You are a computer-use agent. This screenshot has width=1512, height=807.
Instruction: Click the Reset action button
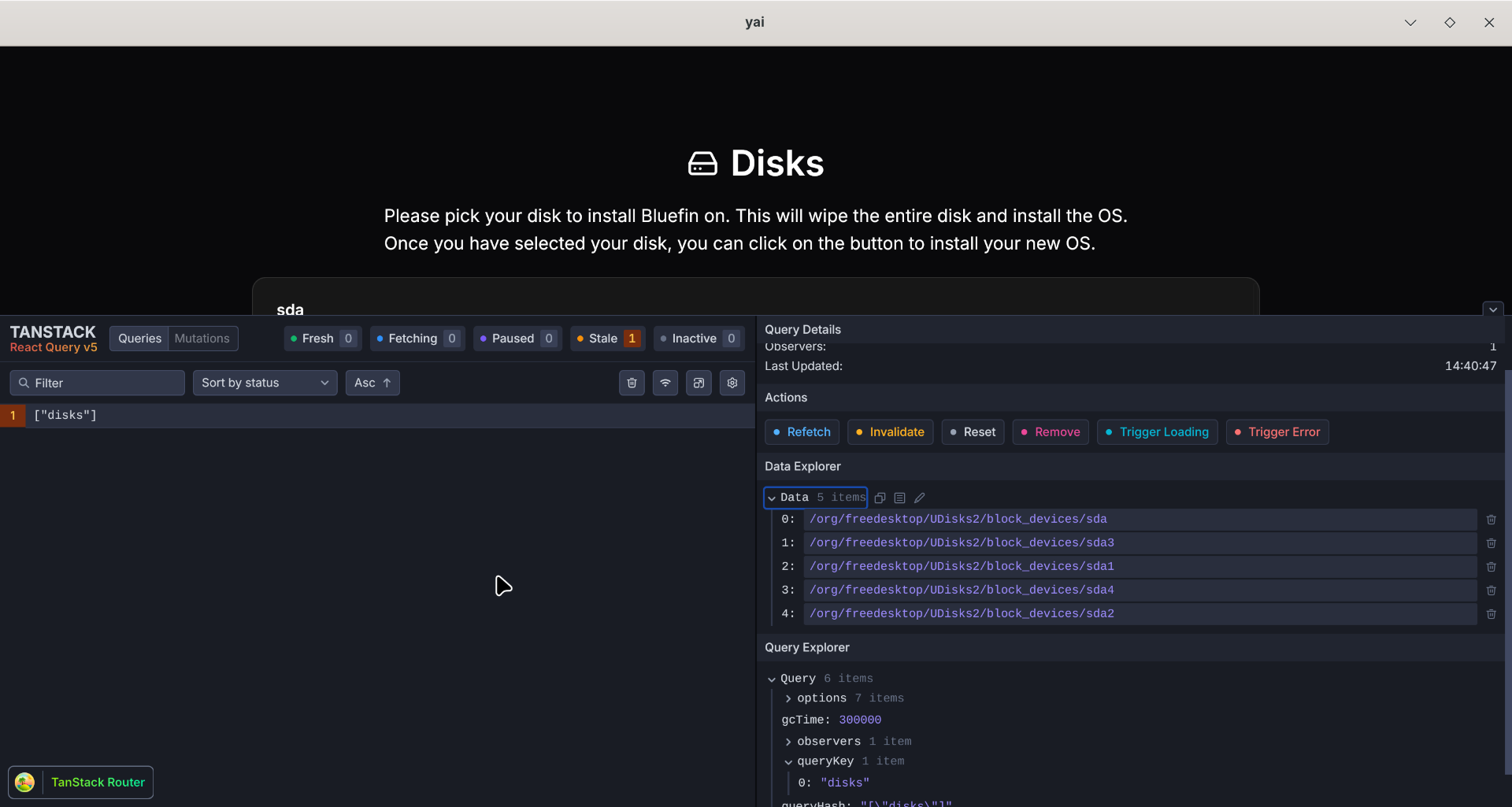pos(973,432)
